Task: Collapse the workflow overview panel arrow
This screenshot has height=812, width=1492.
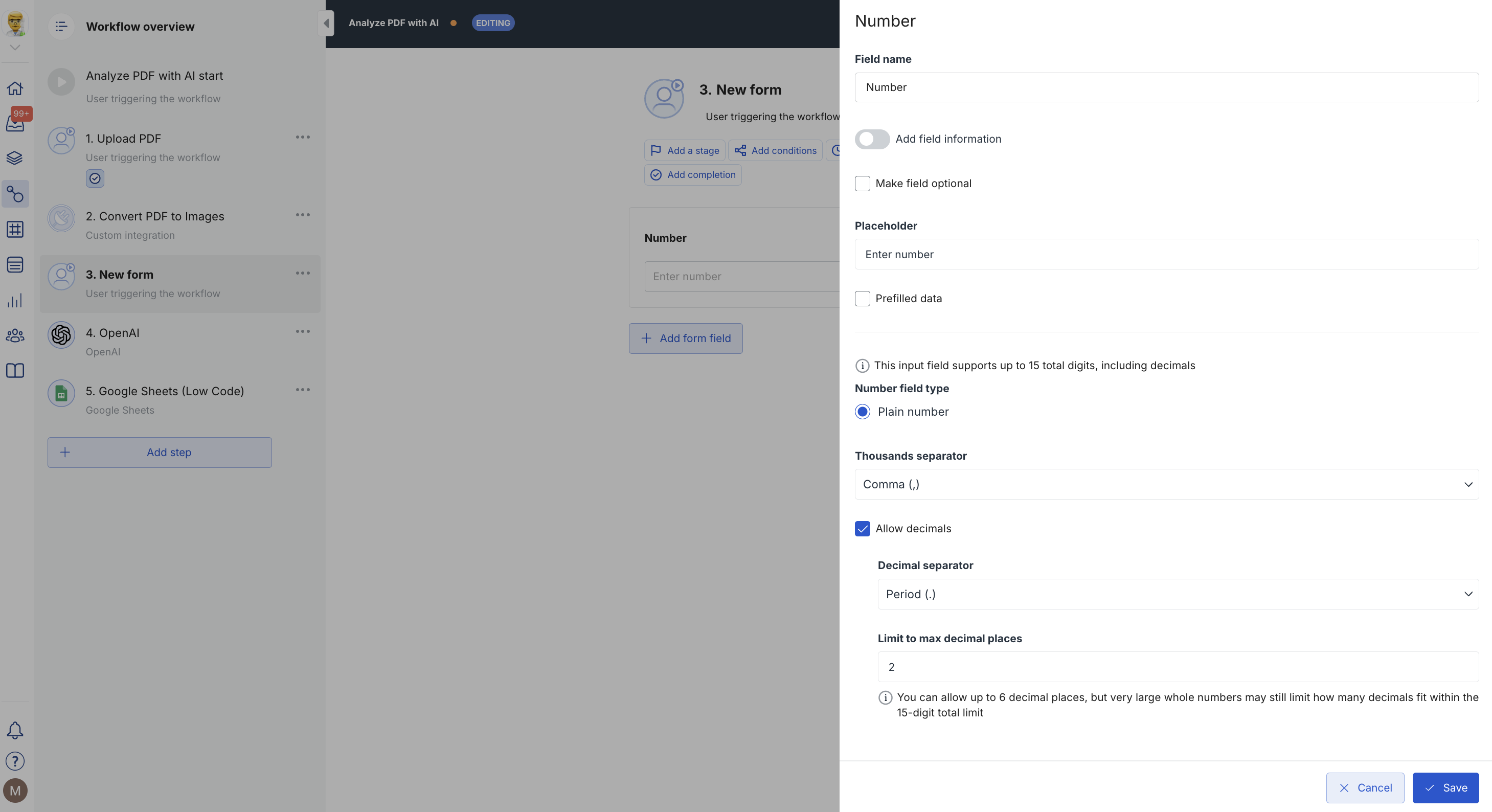Action: [326, 23]
